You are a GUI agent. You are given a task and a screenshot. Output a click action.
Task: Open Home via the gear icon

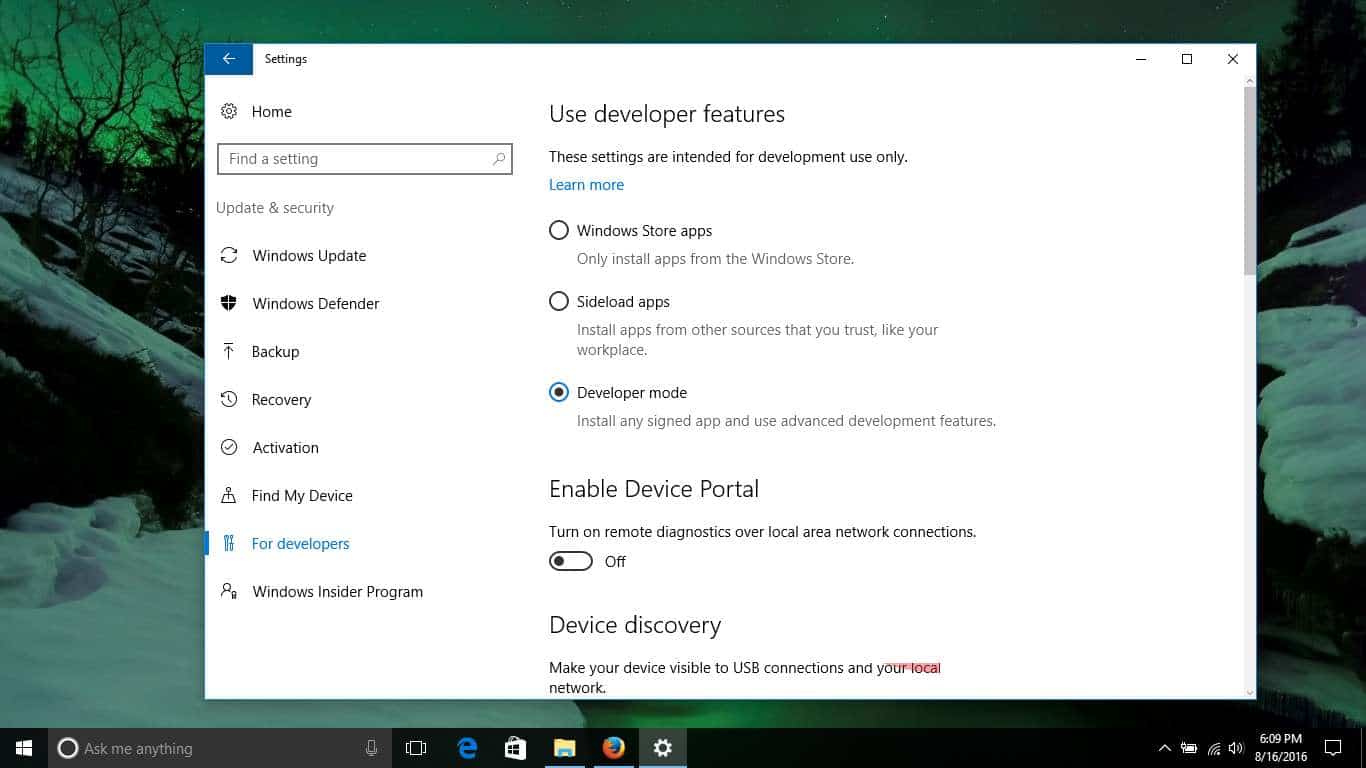point(229,112)
